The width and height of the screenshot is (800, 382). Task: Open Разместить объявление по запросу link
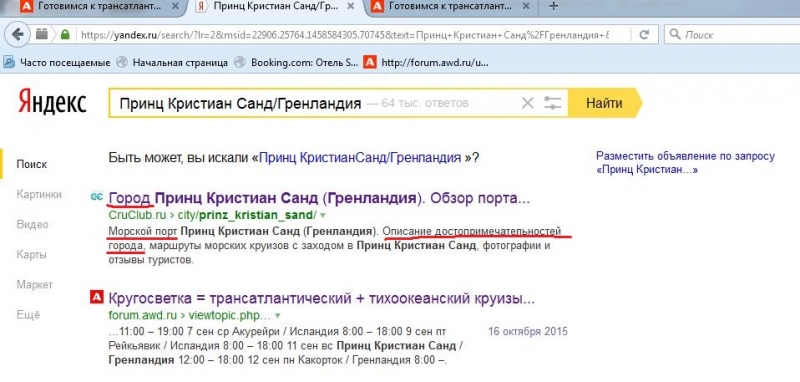685,163
